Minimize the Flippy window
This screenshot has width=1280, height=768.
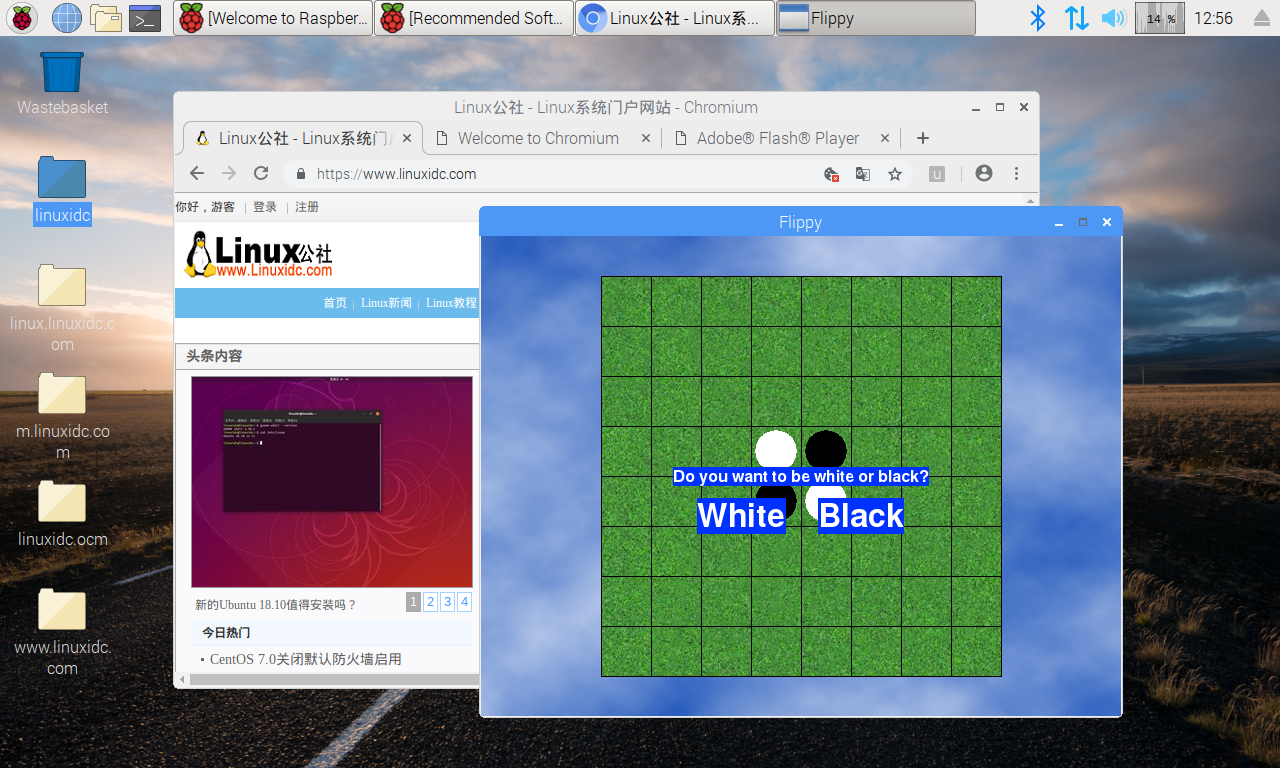pos(1059,222)
